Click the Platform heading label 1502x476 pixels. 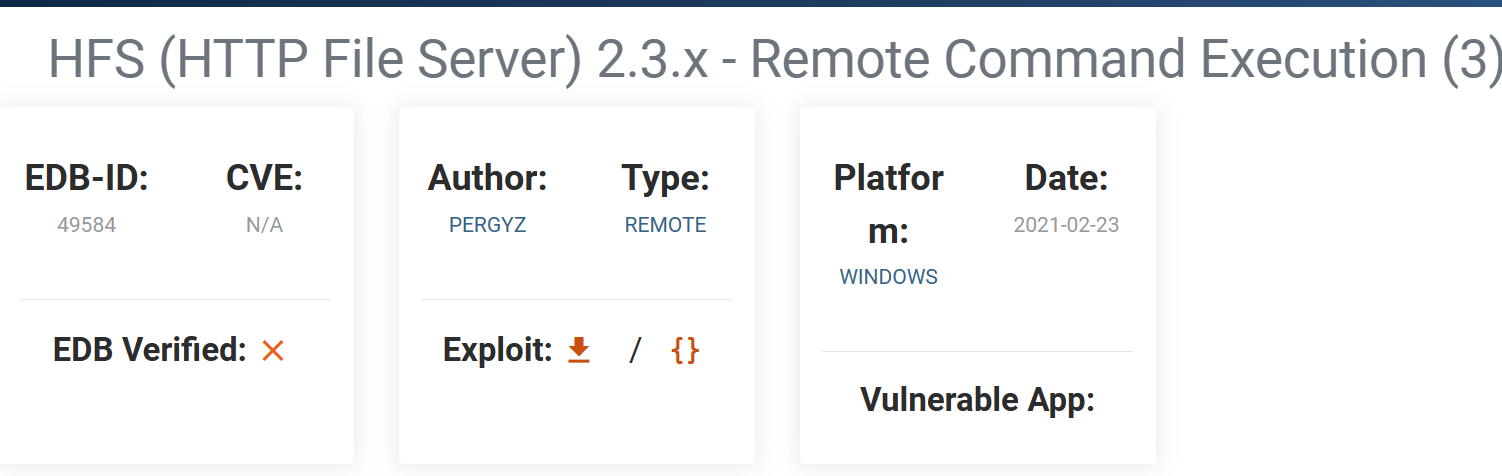(889, 204)
